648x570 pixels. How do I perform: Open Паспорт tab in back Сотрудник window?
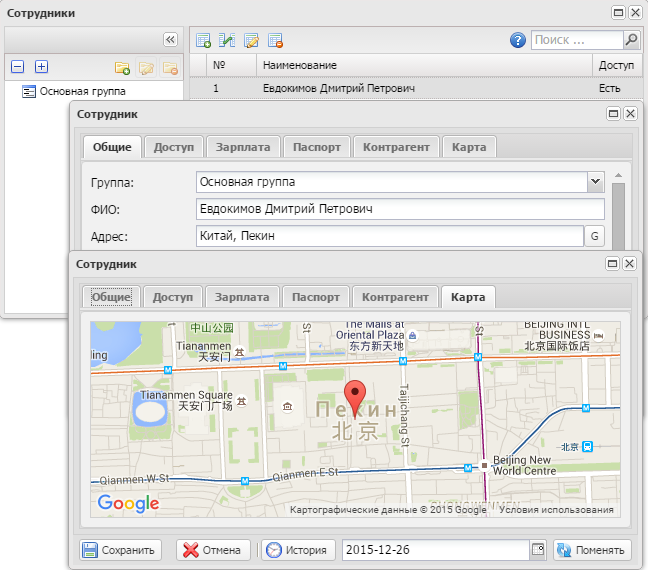pos(317,147)
